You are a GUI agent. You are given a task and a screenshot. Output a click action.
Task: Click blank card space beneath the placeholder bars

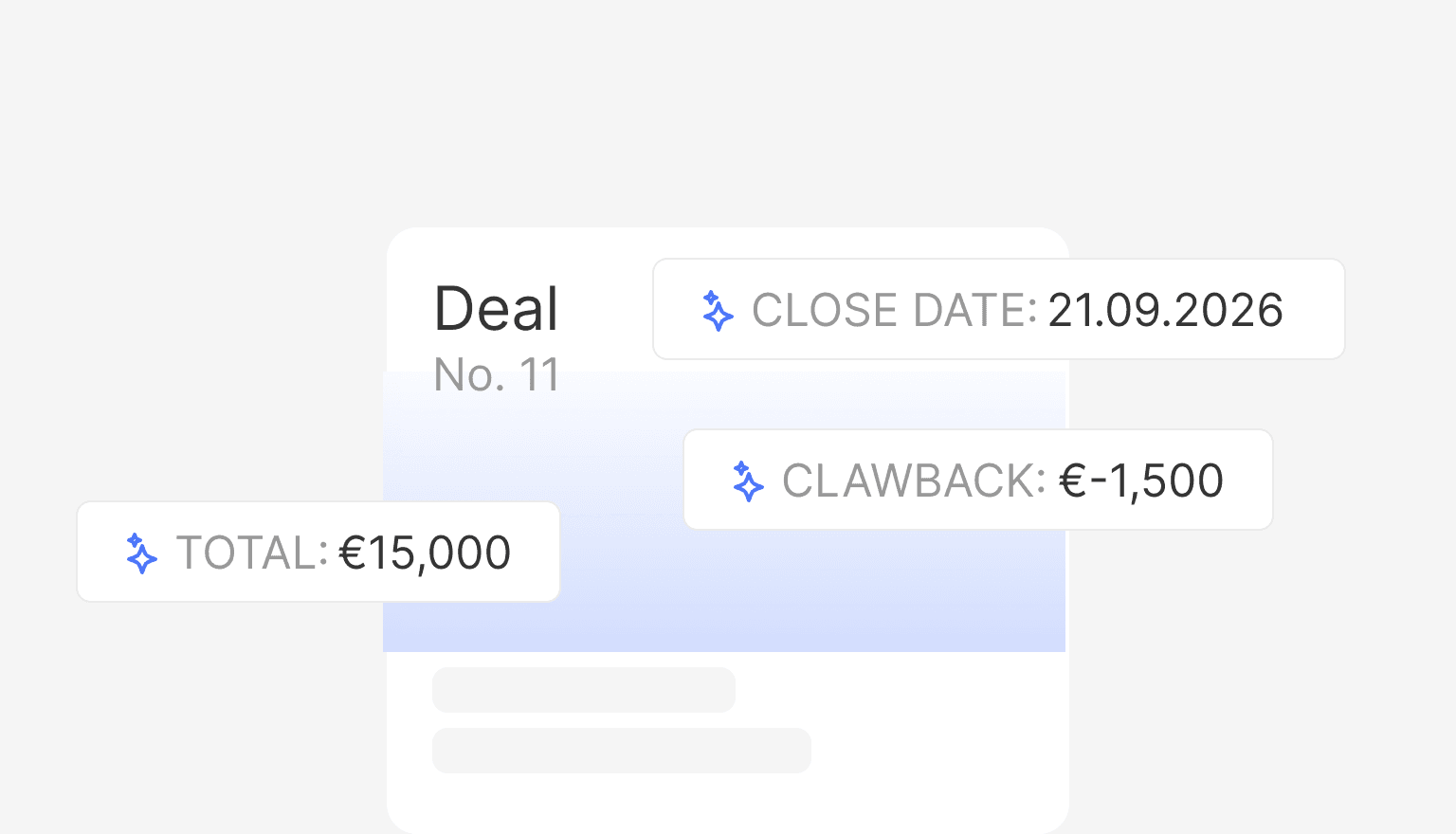coord(727,802)
